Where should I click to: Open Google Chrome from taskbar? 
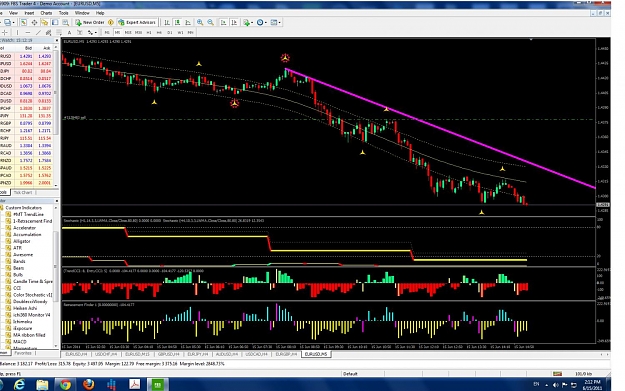coord(65,385)
